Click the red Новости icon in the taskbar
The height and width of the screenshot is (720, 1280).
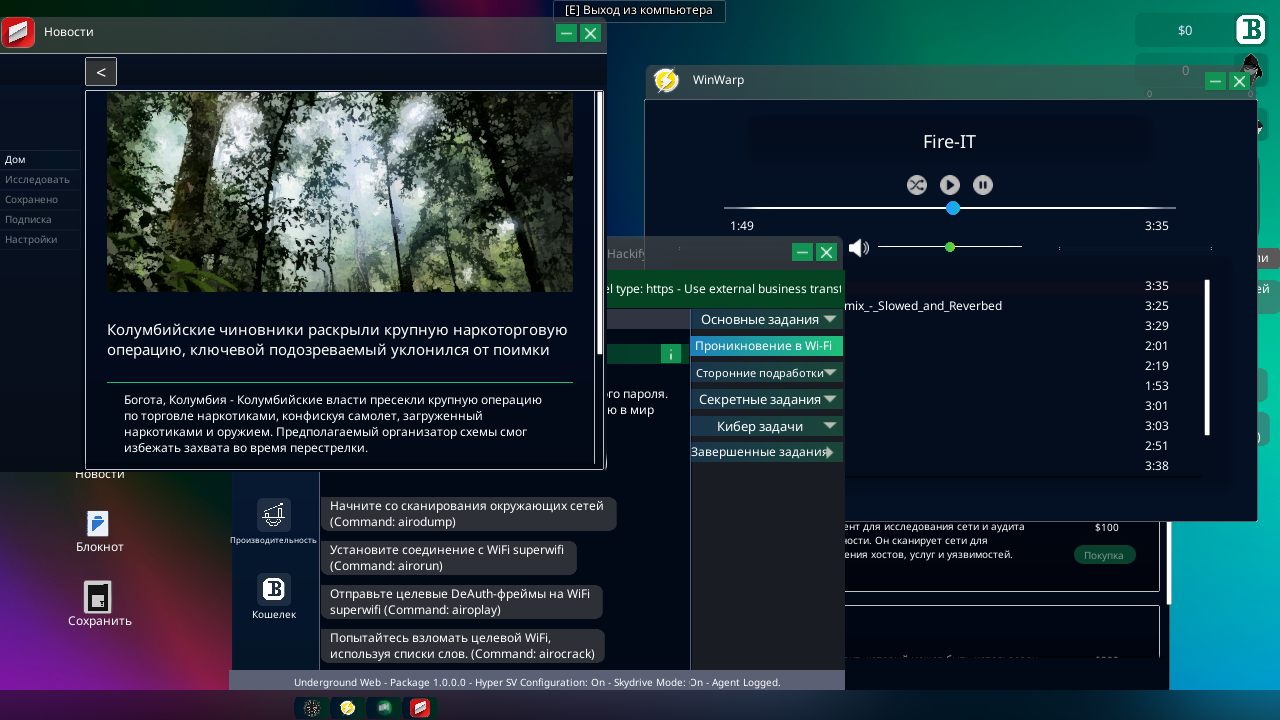(419, 708)
